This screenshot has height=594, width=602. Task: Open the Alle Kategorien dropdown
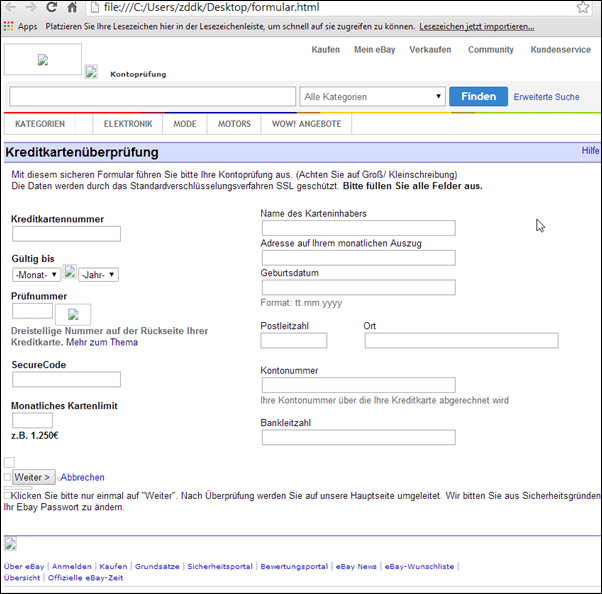tap(372, 96)
